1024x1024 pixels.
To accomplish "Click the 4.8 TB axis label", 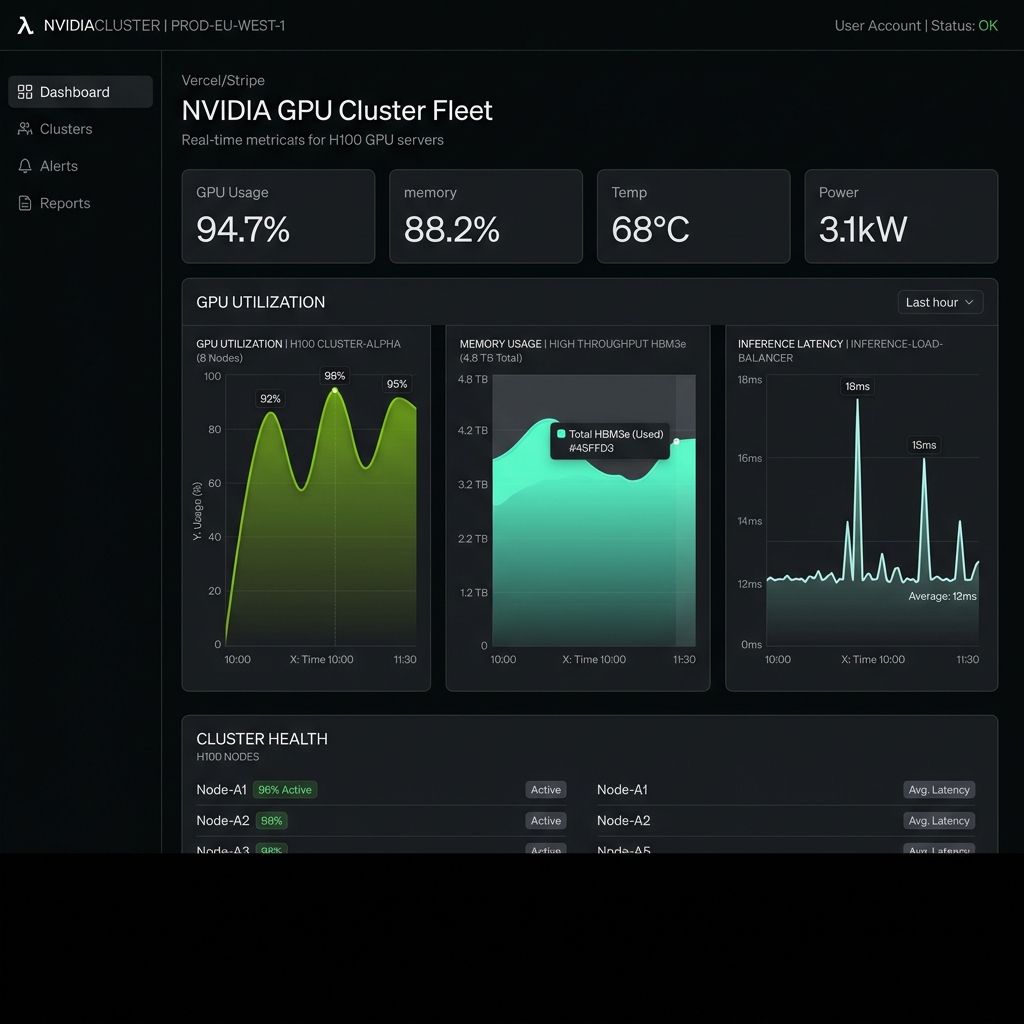I will 473,379.
